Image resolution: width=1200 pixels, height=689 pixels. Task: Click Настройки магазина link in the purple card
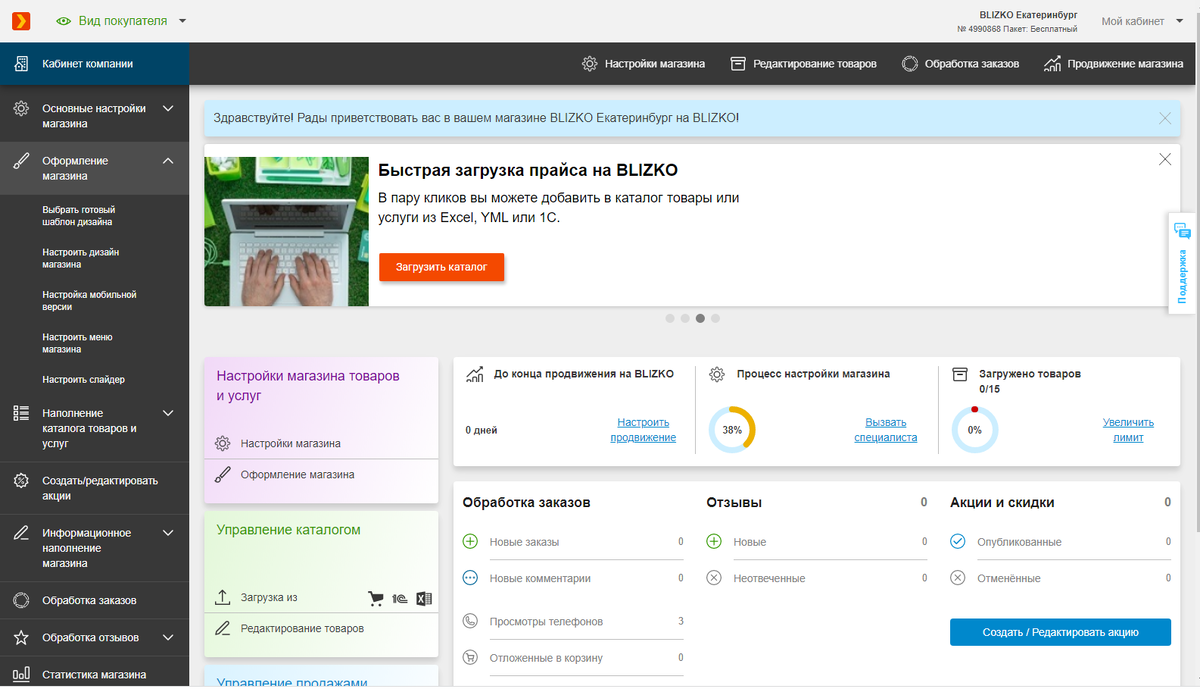pyautogui.click(x=290, y=443)
